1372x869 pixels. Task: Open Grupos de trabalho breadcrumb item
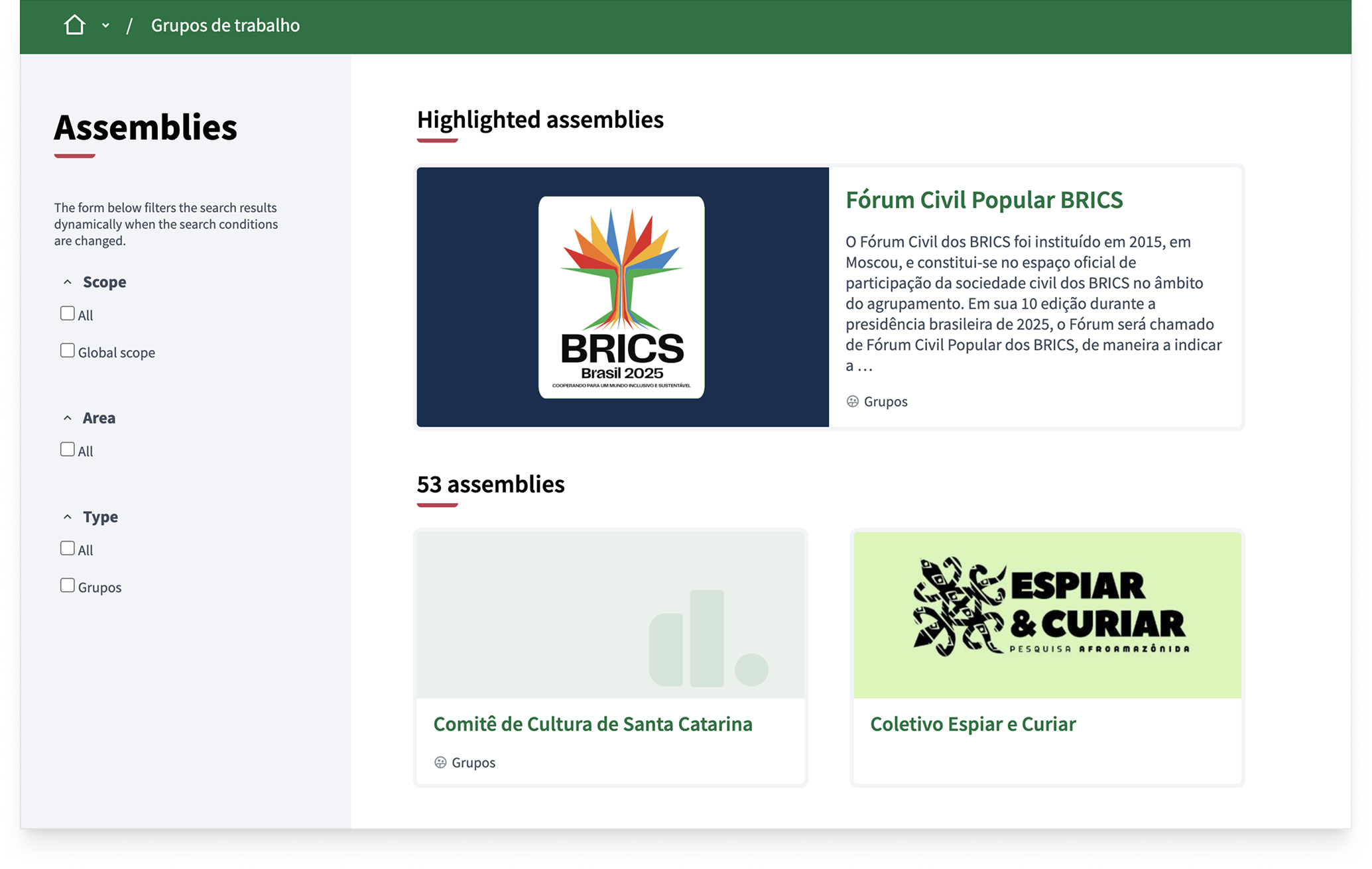click(225, 25)
